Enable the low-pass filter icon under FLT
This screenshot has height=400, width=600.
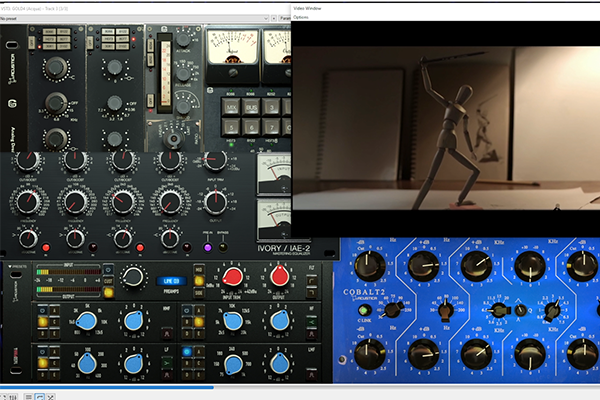(312, 293)
